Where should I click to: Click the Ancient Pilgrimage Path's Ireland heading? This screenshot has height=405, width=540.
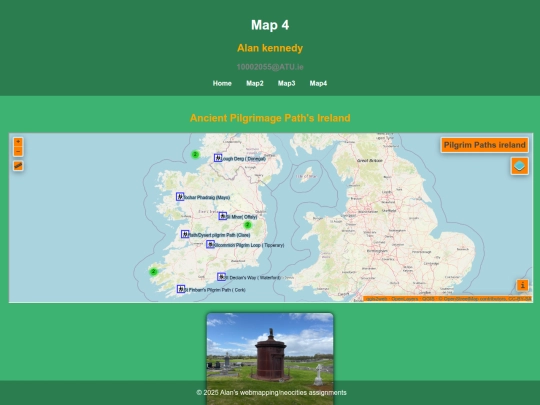[x=270, y=118]
